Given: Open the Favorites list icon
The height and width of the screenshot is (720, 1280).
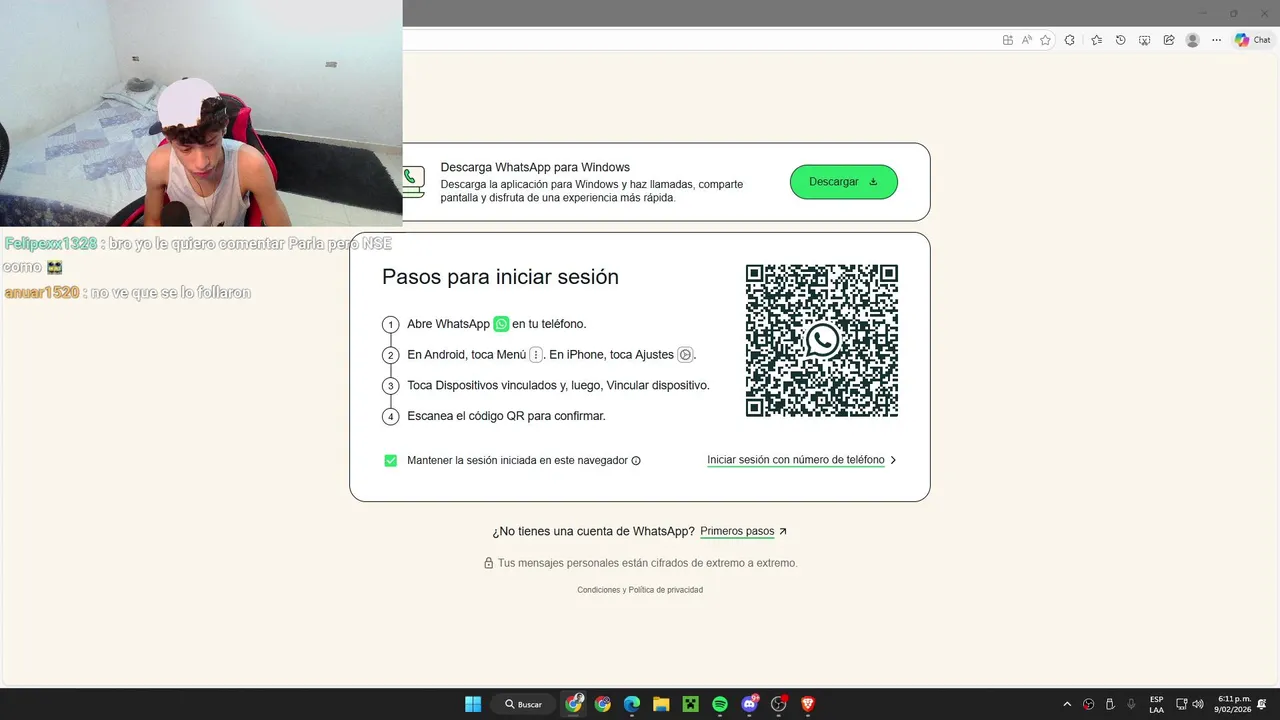Looking at the screenshot, I should [1096, 40].
